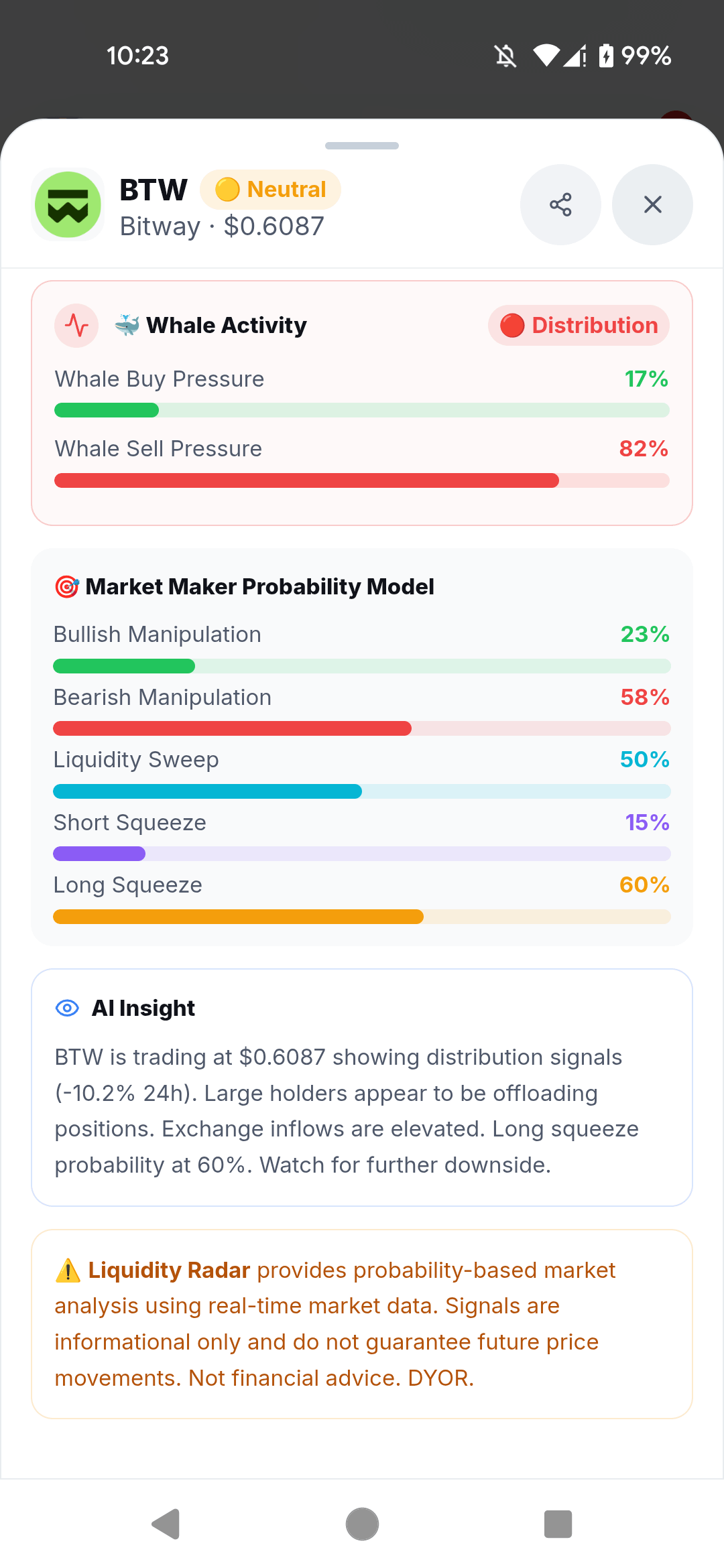
Task: Tap the AI Insight text card
Action: [x=362, y=1088]
